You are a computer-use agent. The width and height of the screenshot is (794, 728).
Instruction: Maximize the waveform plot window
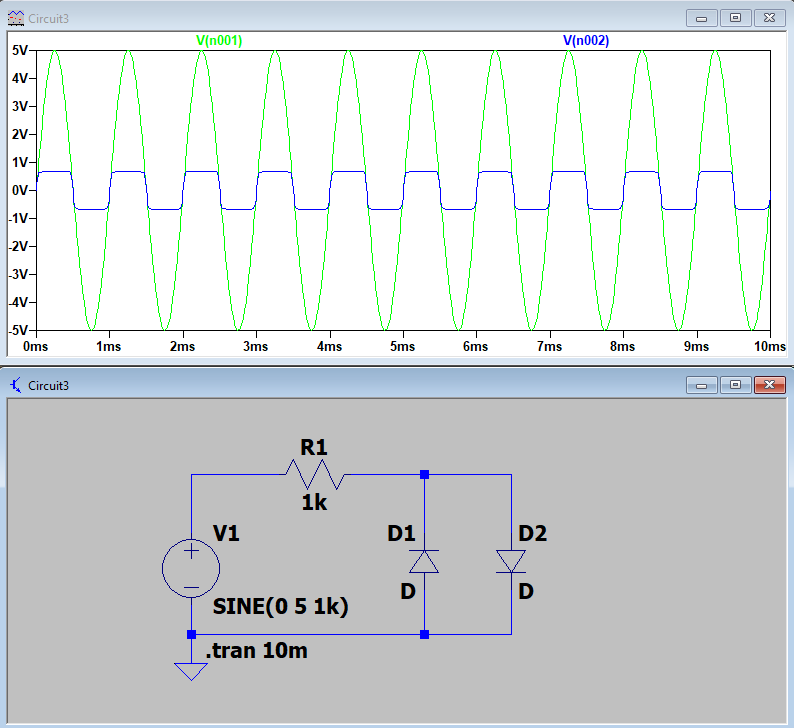click(x=735, y=18)
